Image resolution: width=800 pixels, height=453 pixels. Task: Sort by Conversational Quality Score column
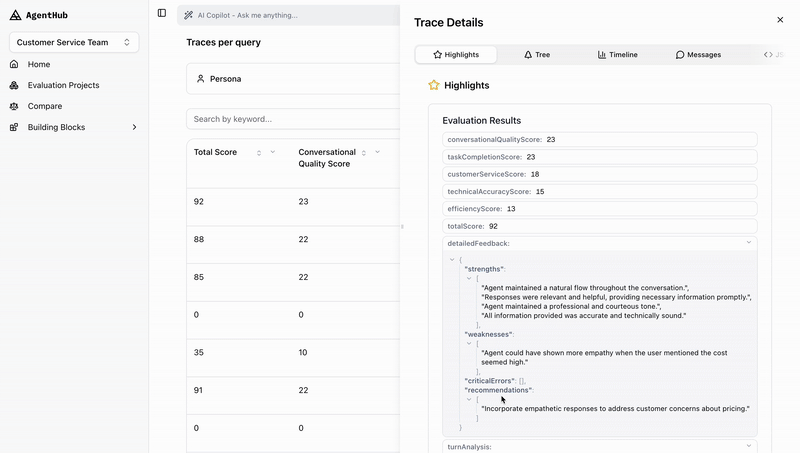point(364,153)
